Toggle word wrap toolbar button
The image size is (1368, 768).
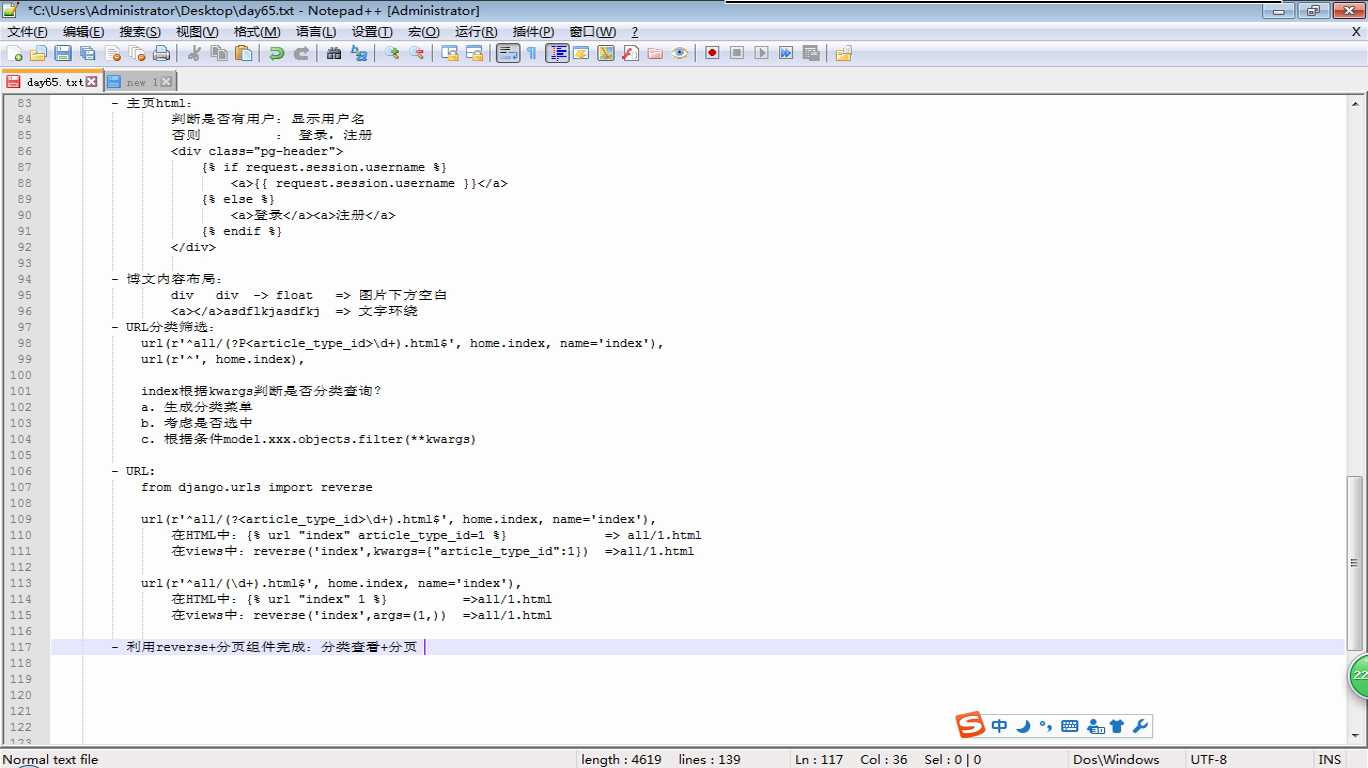508,53
